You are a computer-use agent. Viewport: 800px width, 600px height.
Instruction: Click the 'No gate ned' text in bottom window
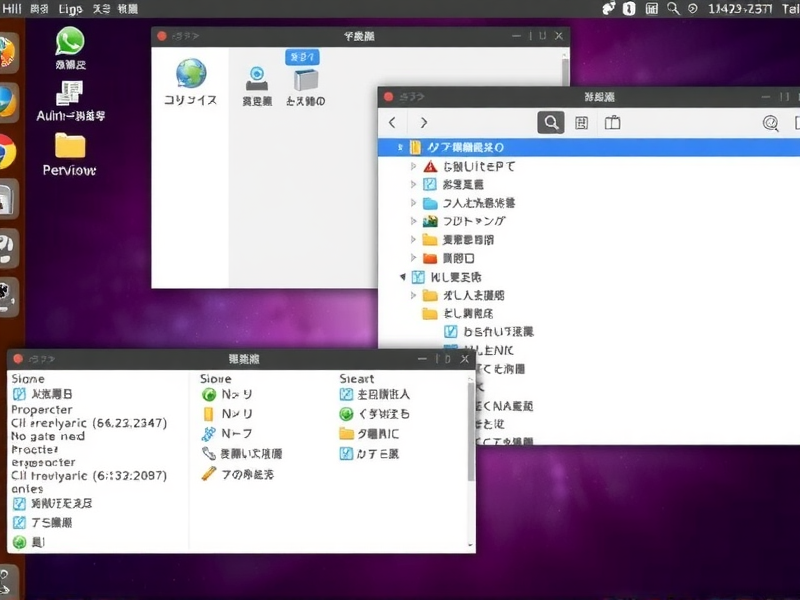[48, 436]
